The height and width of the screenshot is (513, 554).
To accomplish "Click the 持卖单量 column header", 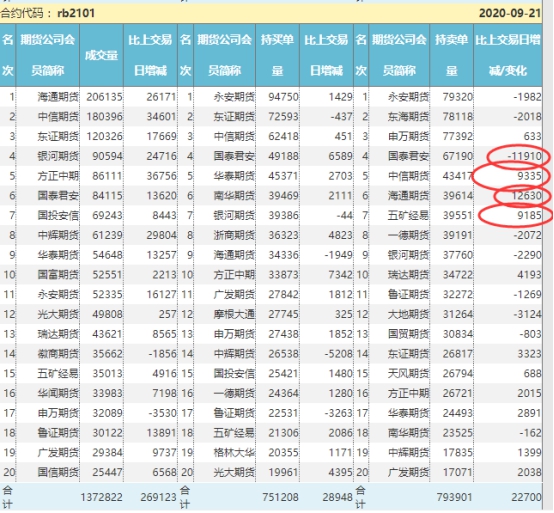I will click(451, 55).
